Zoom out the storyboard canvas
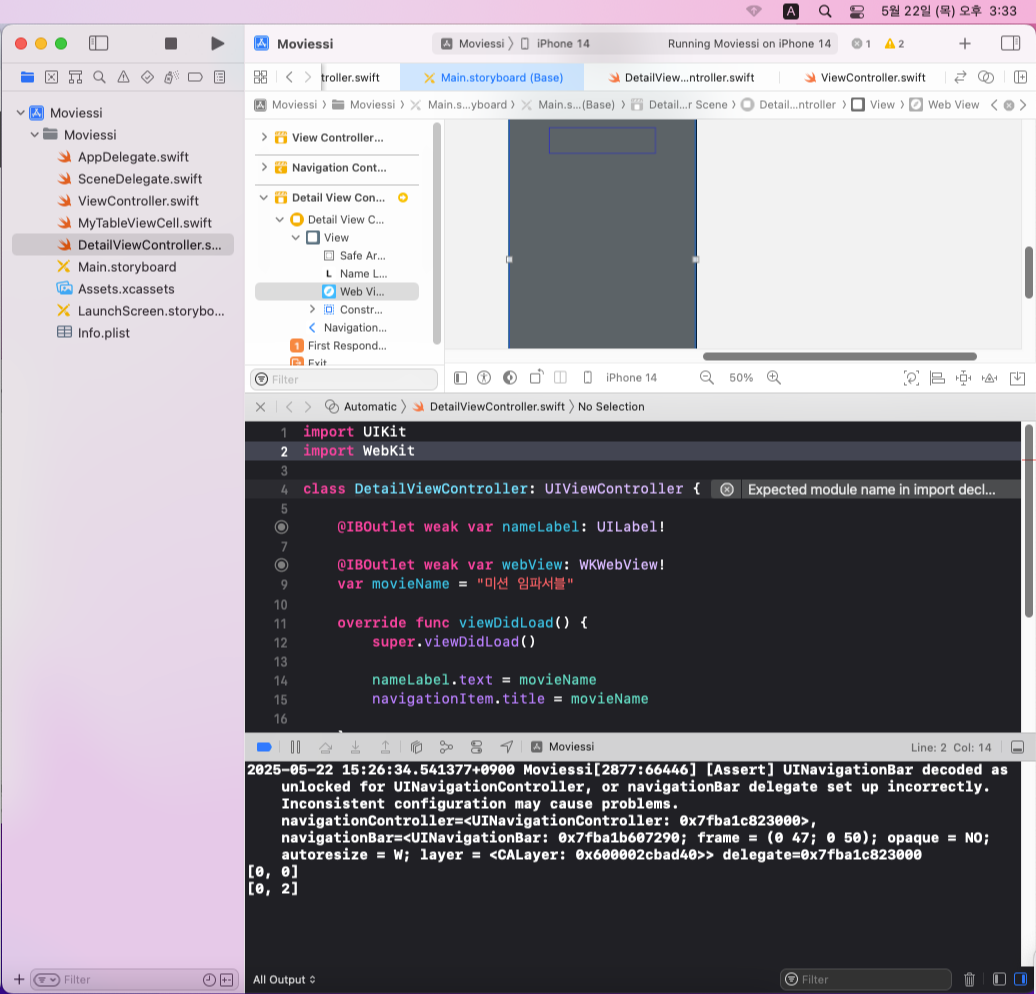Screen dimensions: 1036x994 pyautogui.click(x=706, y=377)
